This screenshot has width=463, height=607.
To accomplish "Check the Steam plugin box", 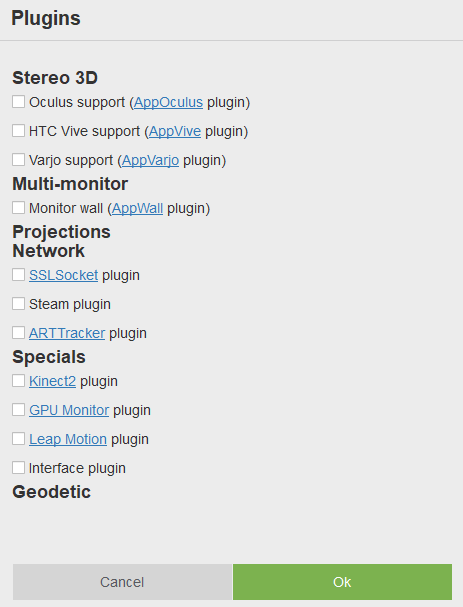I will pyautogui.click(x=18, y=304).
